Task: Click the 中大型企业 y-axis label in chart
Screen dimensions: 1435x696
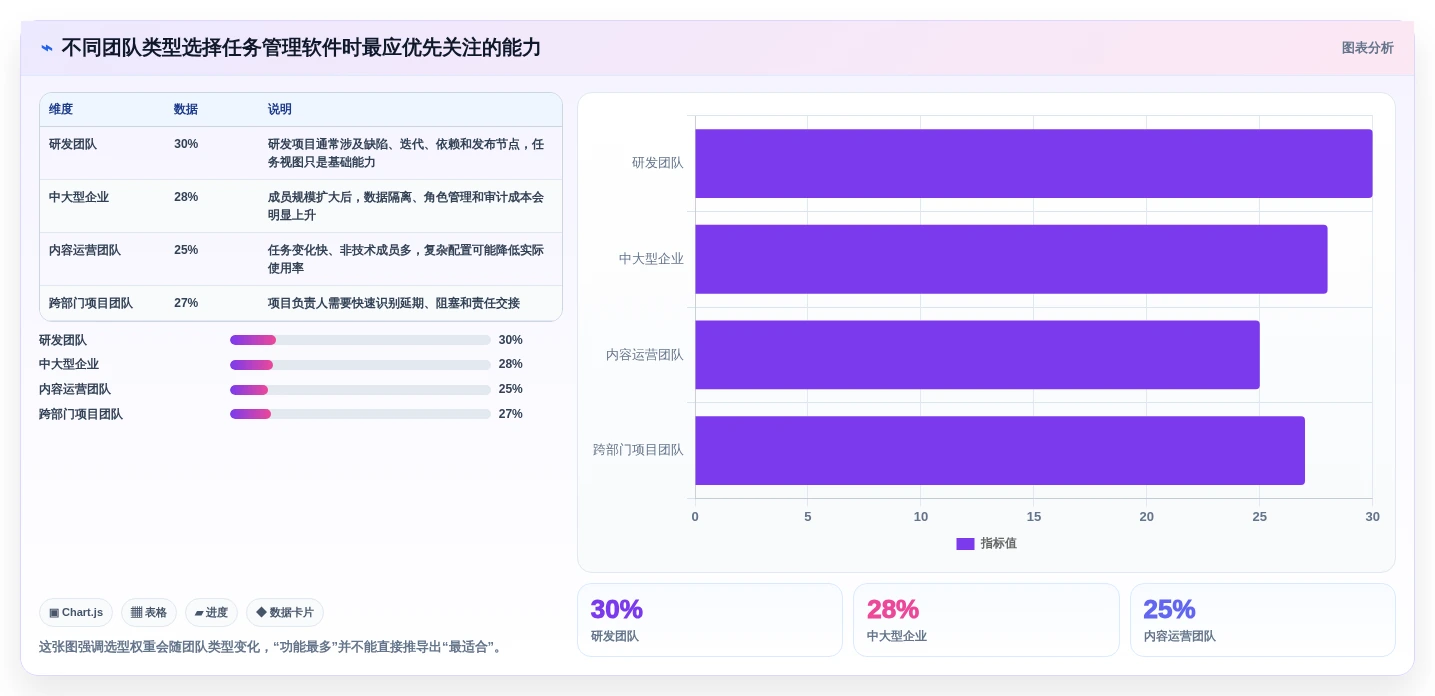Action: [652, 259]
